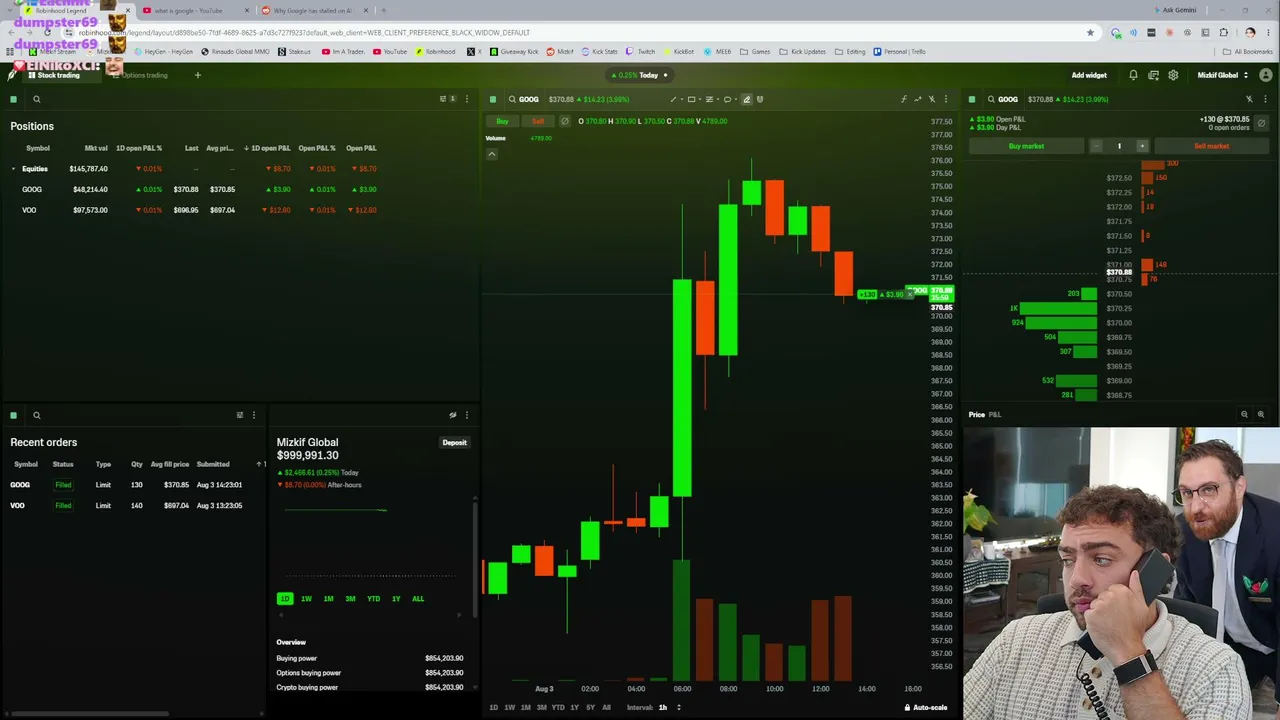The width and height of the screenshot is (1280, 720).
Task: Search in the Recent orders widget
Action: pos(36,415)
